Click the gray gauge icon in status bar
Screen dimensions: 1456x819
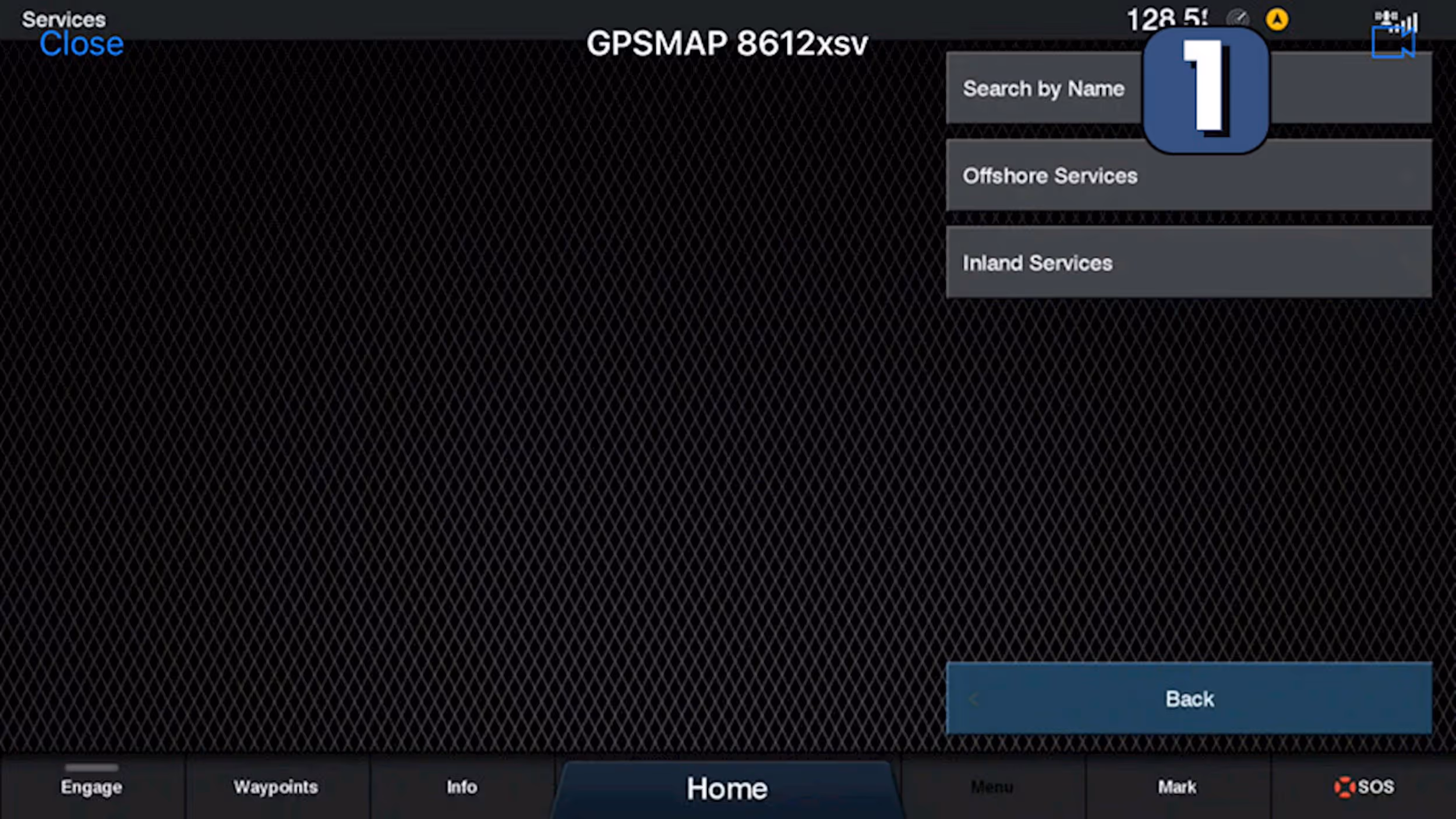click(1237, 19)
